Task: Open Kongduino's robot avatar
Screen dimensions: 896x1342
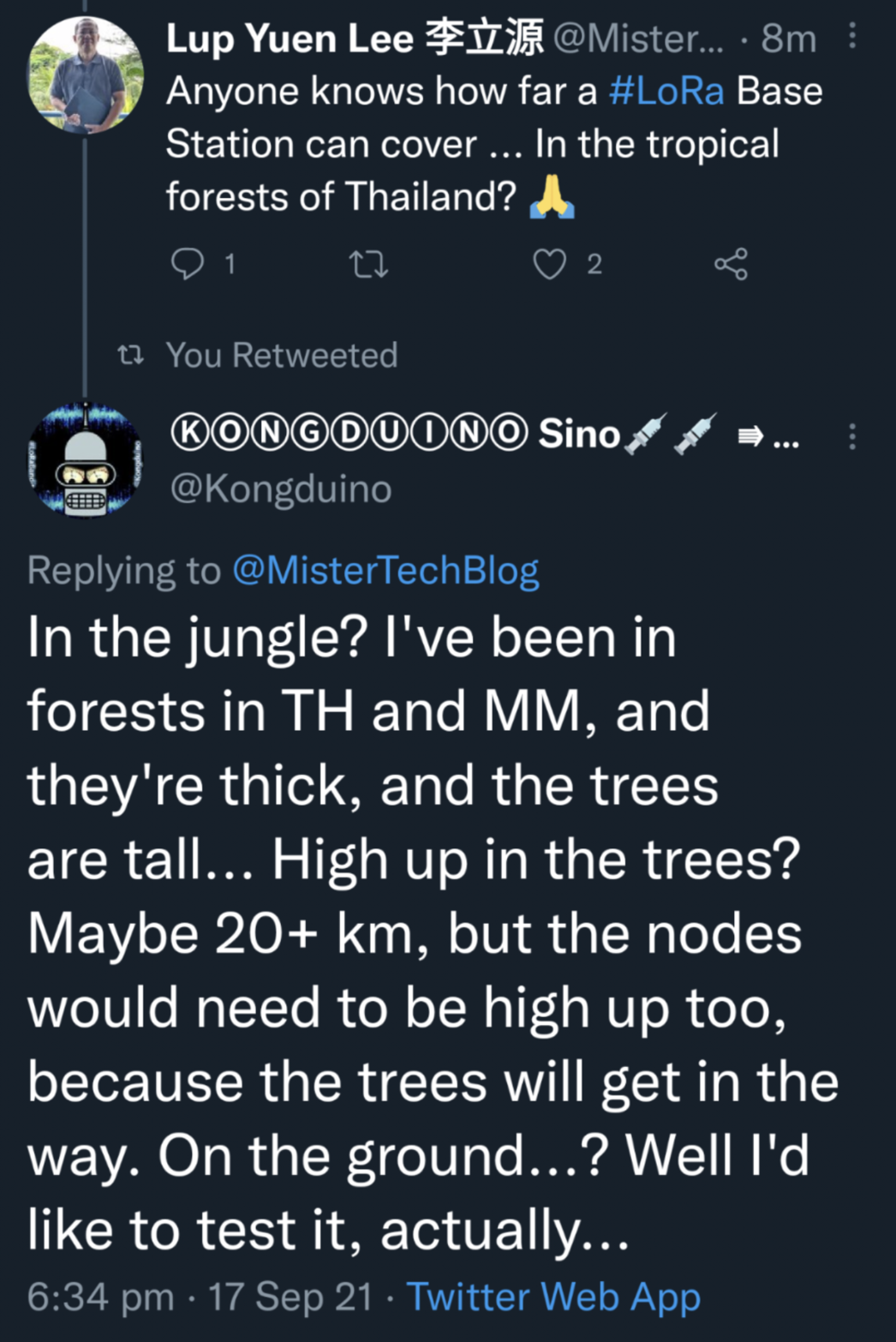Action: [86, 459]
